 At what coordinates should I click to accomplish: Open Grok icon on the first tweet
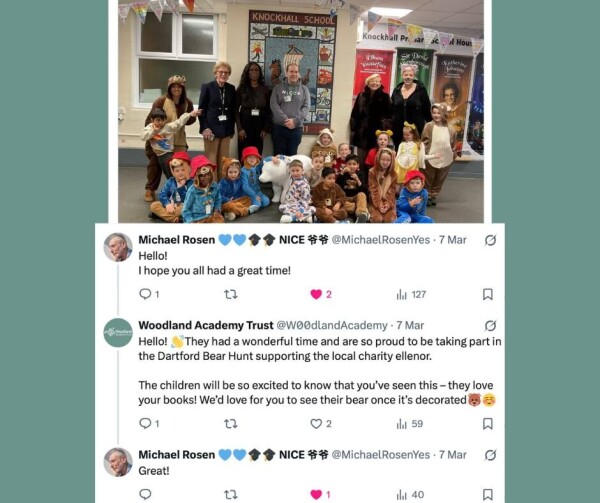490,240
